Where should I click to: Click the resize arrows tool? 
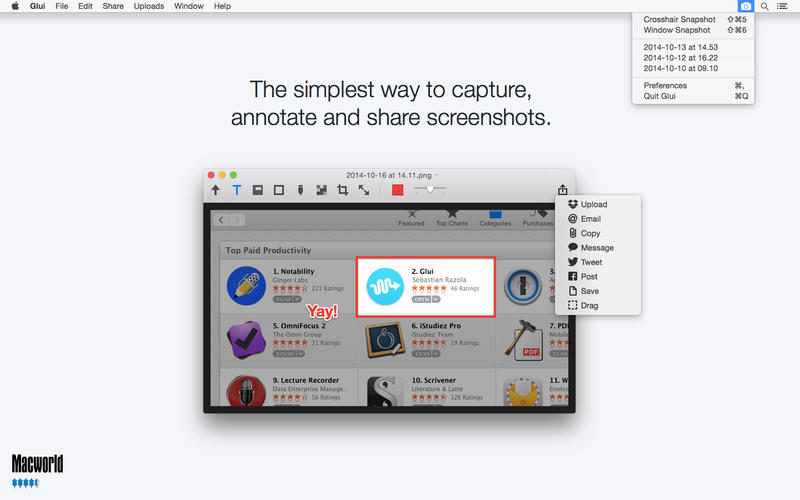364,190
